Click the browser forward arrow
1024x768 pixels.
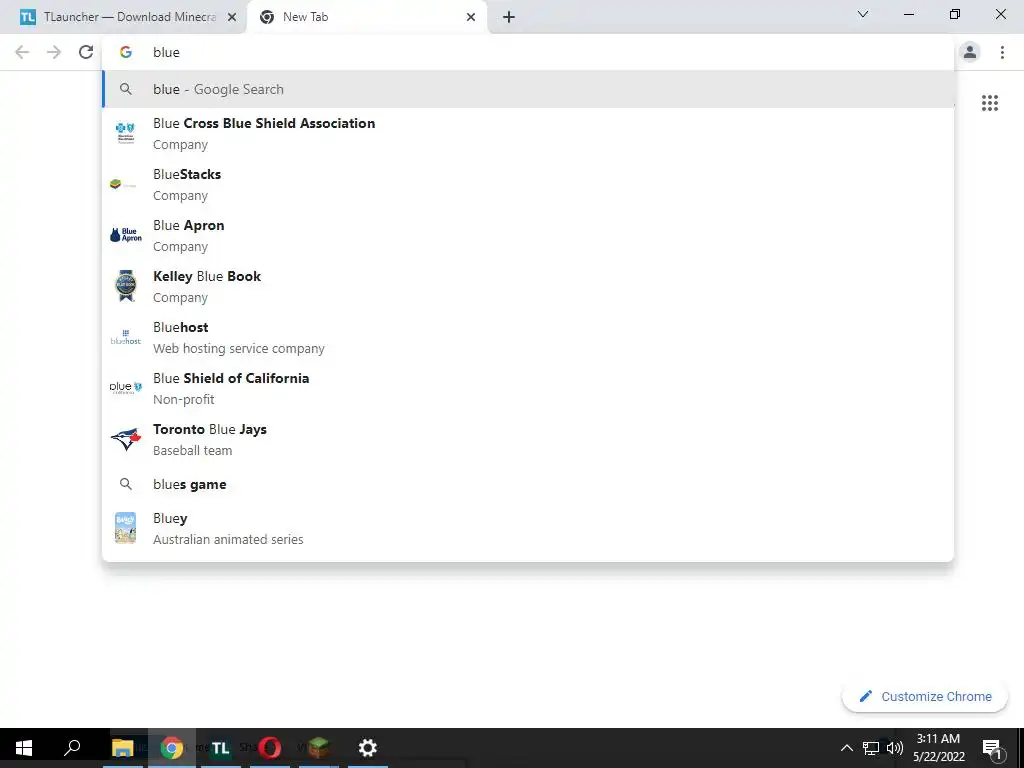tap(54, 52)
